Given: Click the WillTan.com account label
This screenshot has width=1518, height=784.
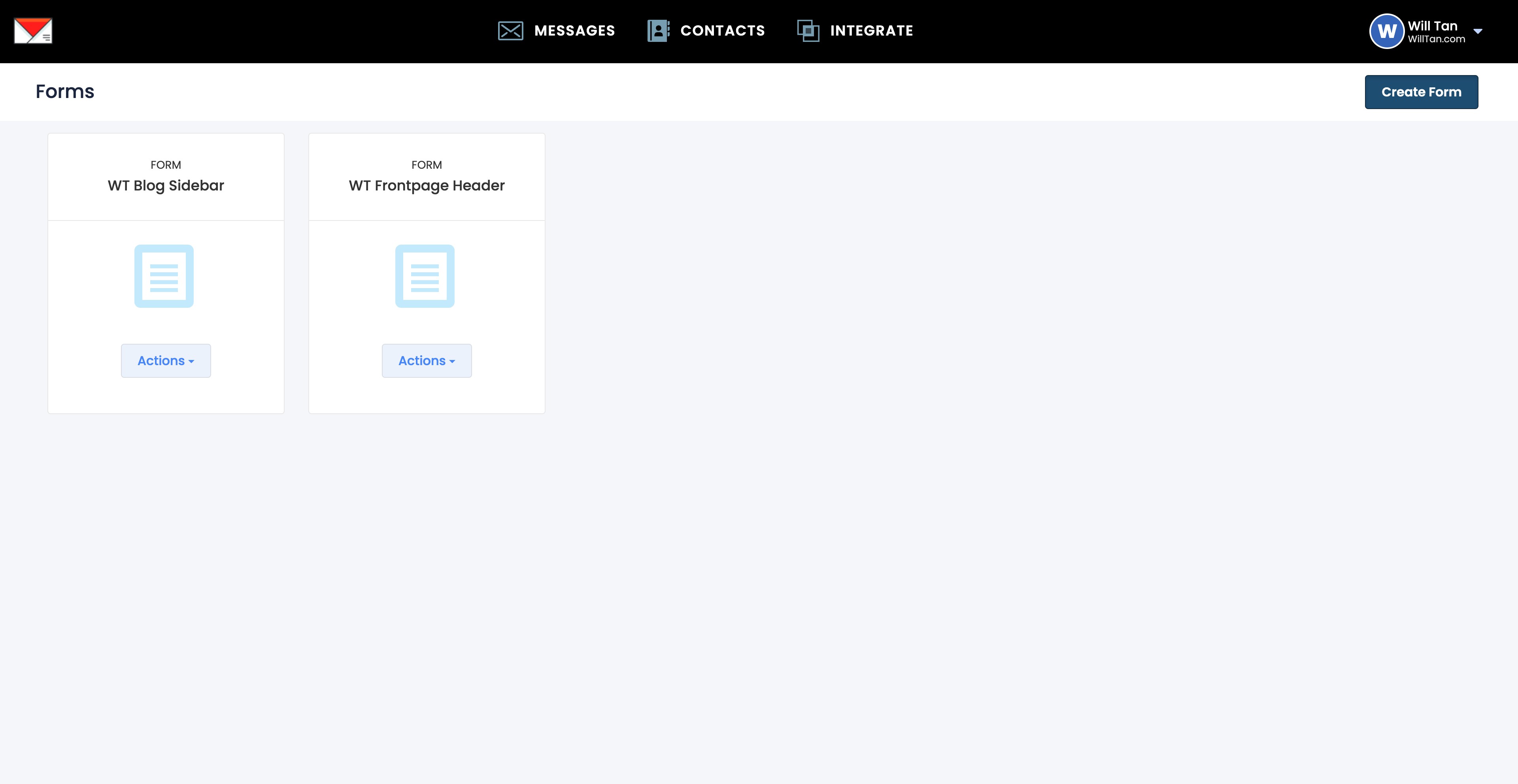Looking at the screenshot, I should [1435, 39].
